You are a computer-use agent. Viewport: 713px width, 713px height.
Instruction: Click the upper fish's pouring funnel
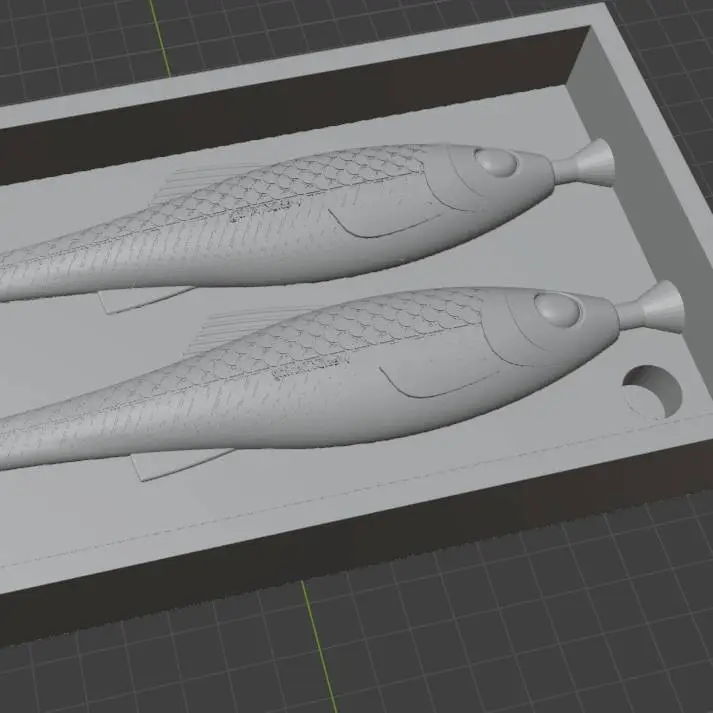pyautogui.click(x=584, y=163)
